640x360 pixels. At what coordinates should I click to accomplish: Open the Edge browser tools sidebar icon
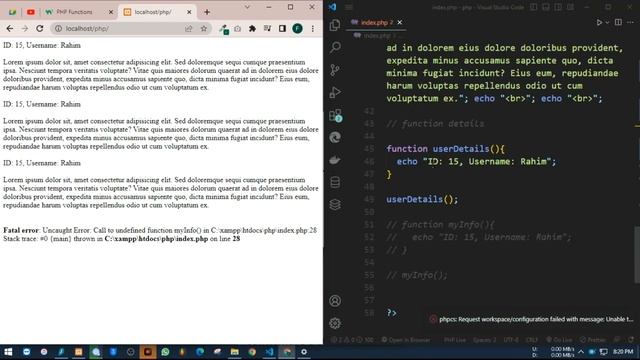[335, 138]
